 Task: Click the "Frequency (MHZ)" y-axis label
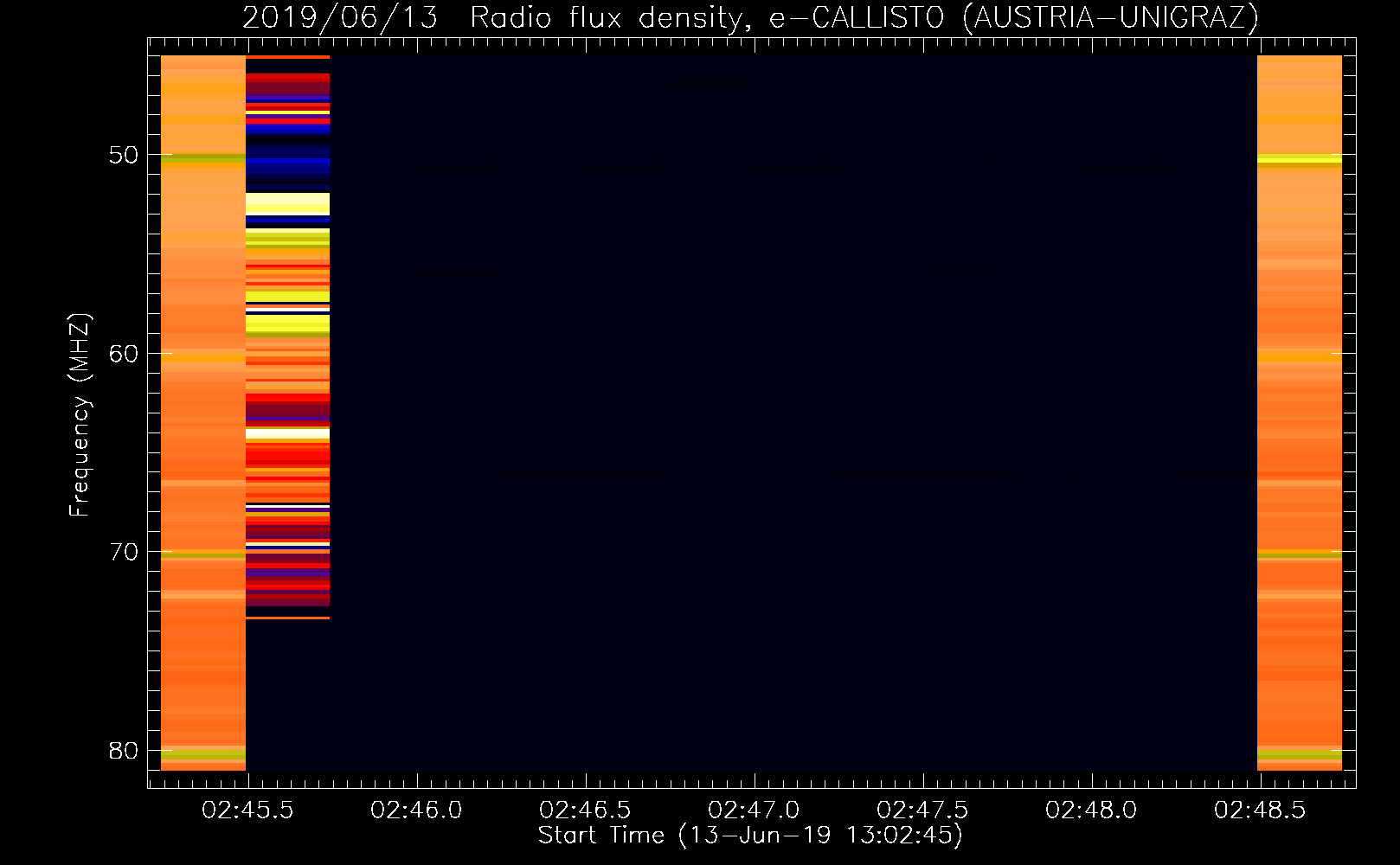coord(79,415)
